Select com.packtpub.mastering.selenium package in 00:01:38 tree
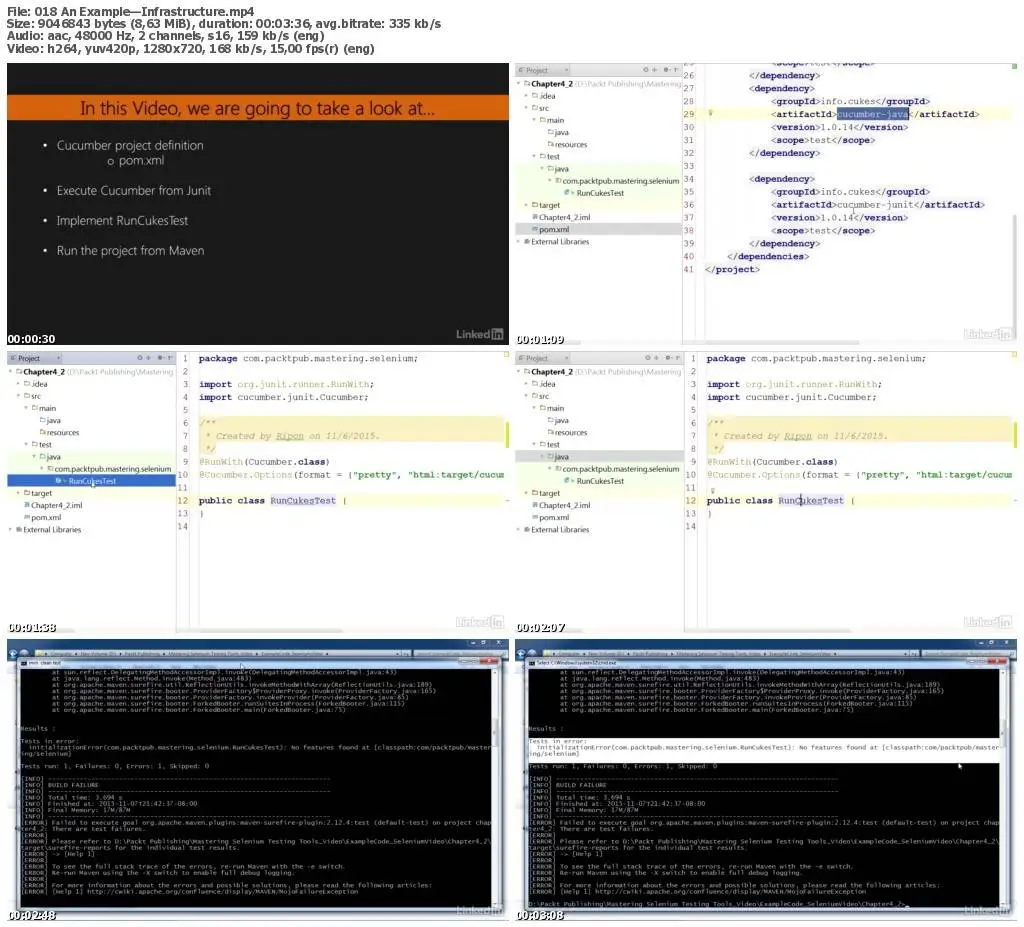The image size is (1024, 927). pos(112,469)
